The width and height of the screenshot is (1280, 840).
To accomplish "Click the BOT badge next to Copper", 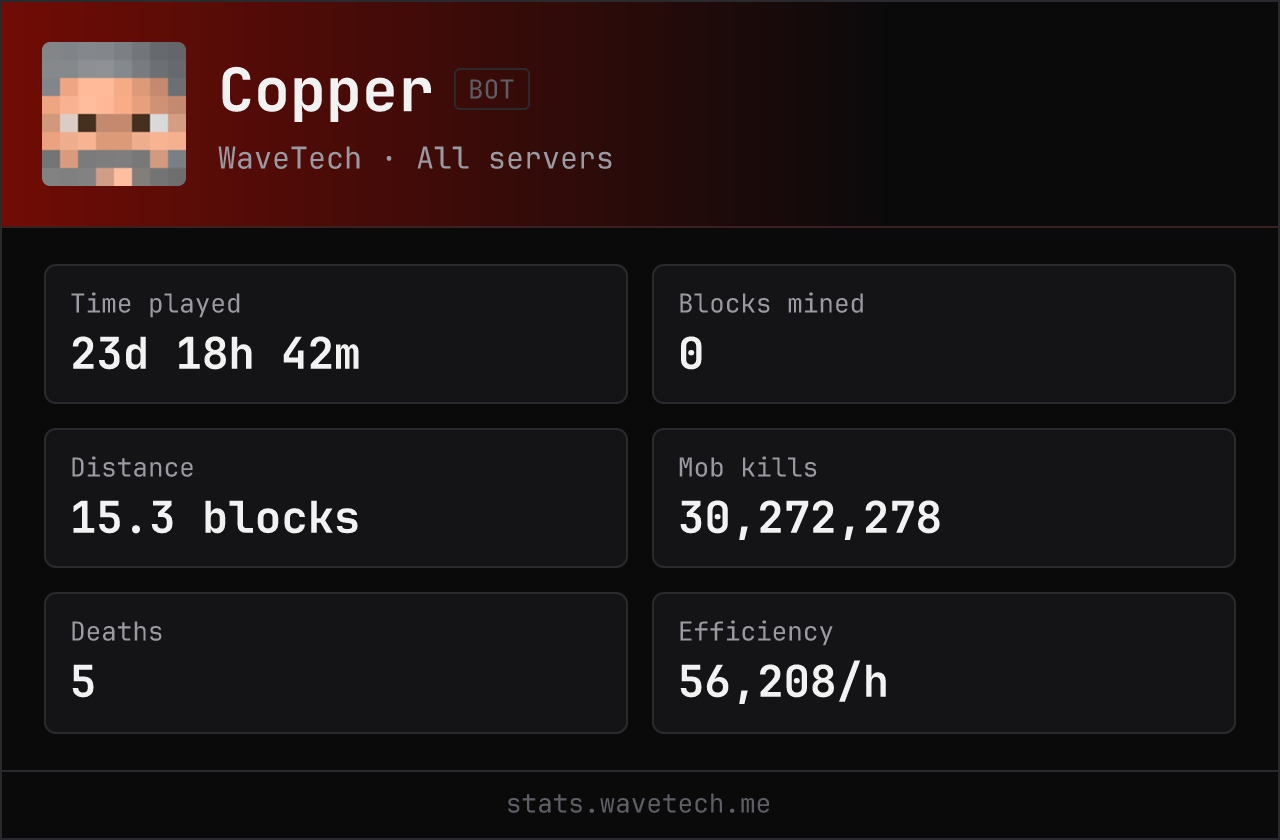I will (492, 89).
